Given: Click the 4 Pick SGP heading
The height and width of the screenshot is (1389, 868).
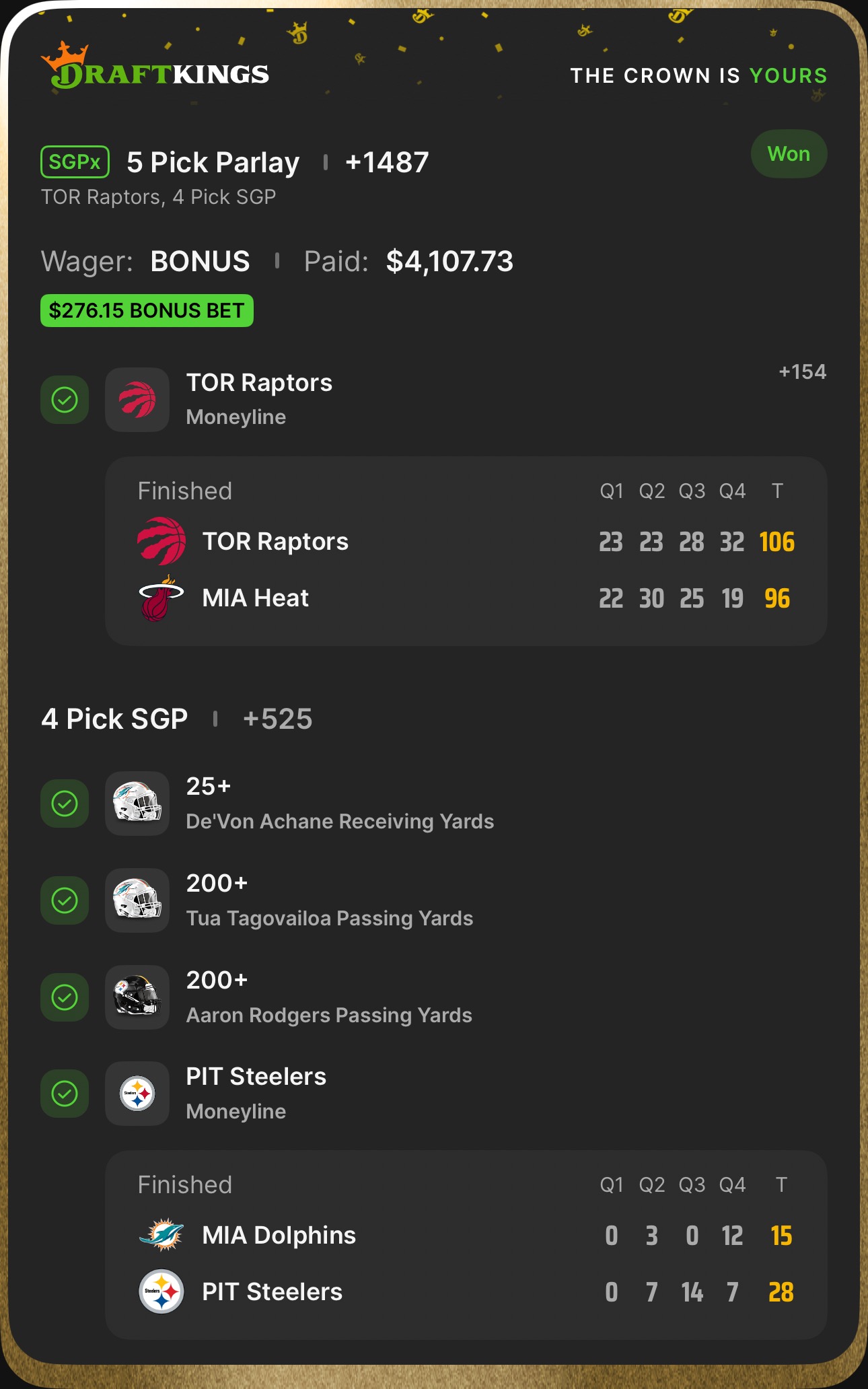Looking at the screenshot, I should (x=114, y=719).
